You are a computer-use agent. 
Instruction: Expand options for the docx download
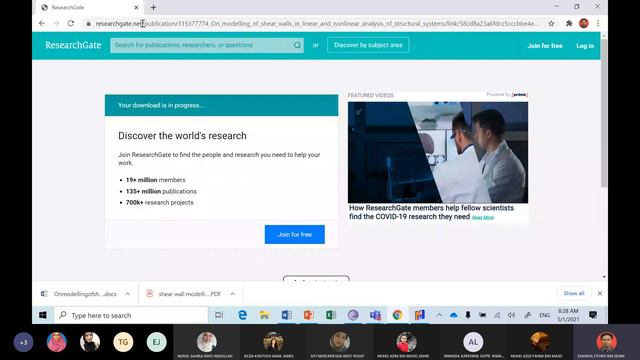point(128,294)
